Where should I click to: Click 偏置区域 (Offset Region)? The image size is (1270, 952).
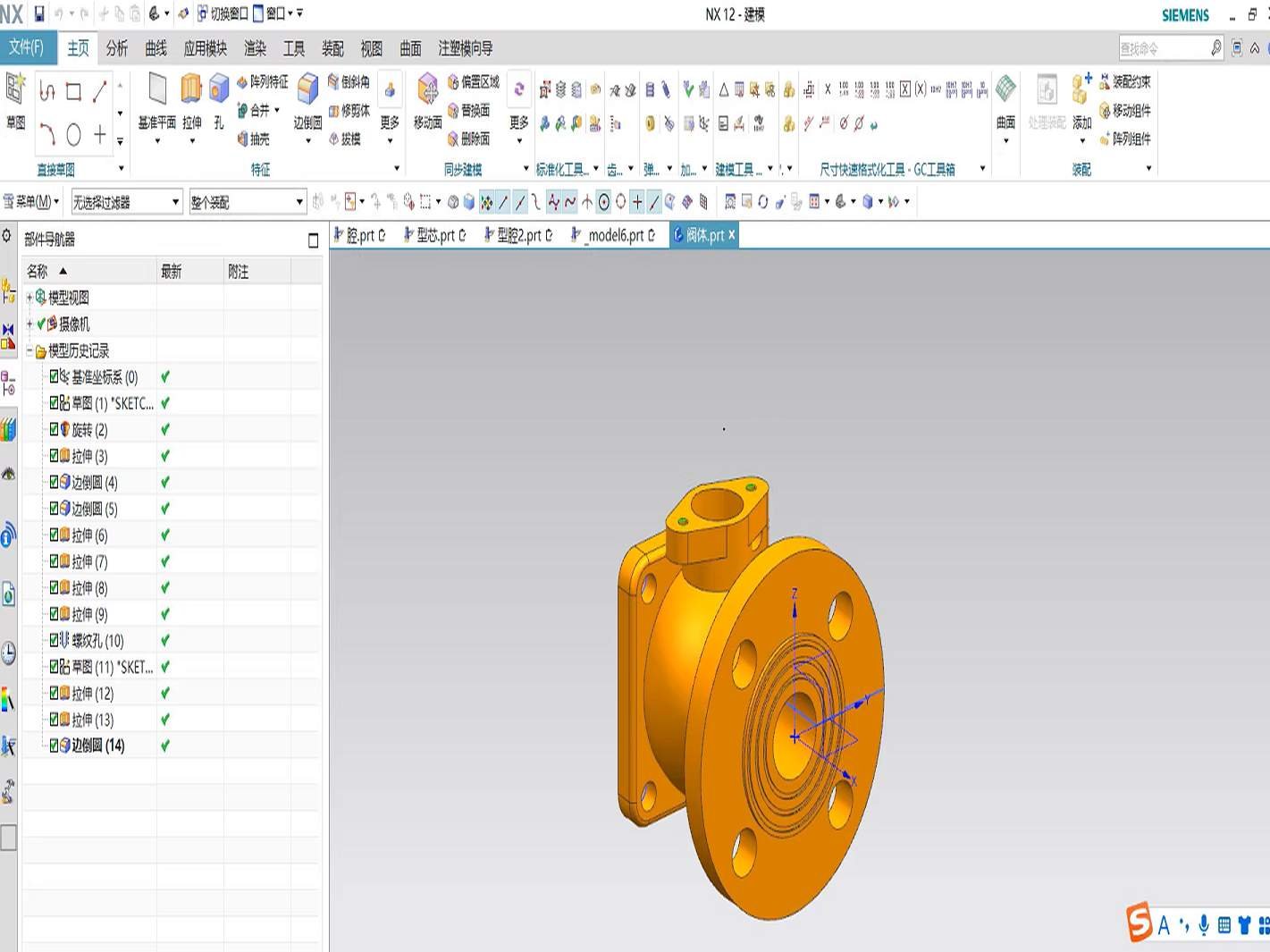[473, 82]
